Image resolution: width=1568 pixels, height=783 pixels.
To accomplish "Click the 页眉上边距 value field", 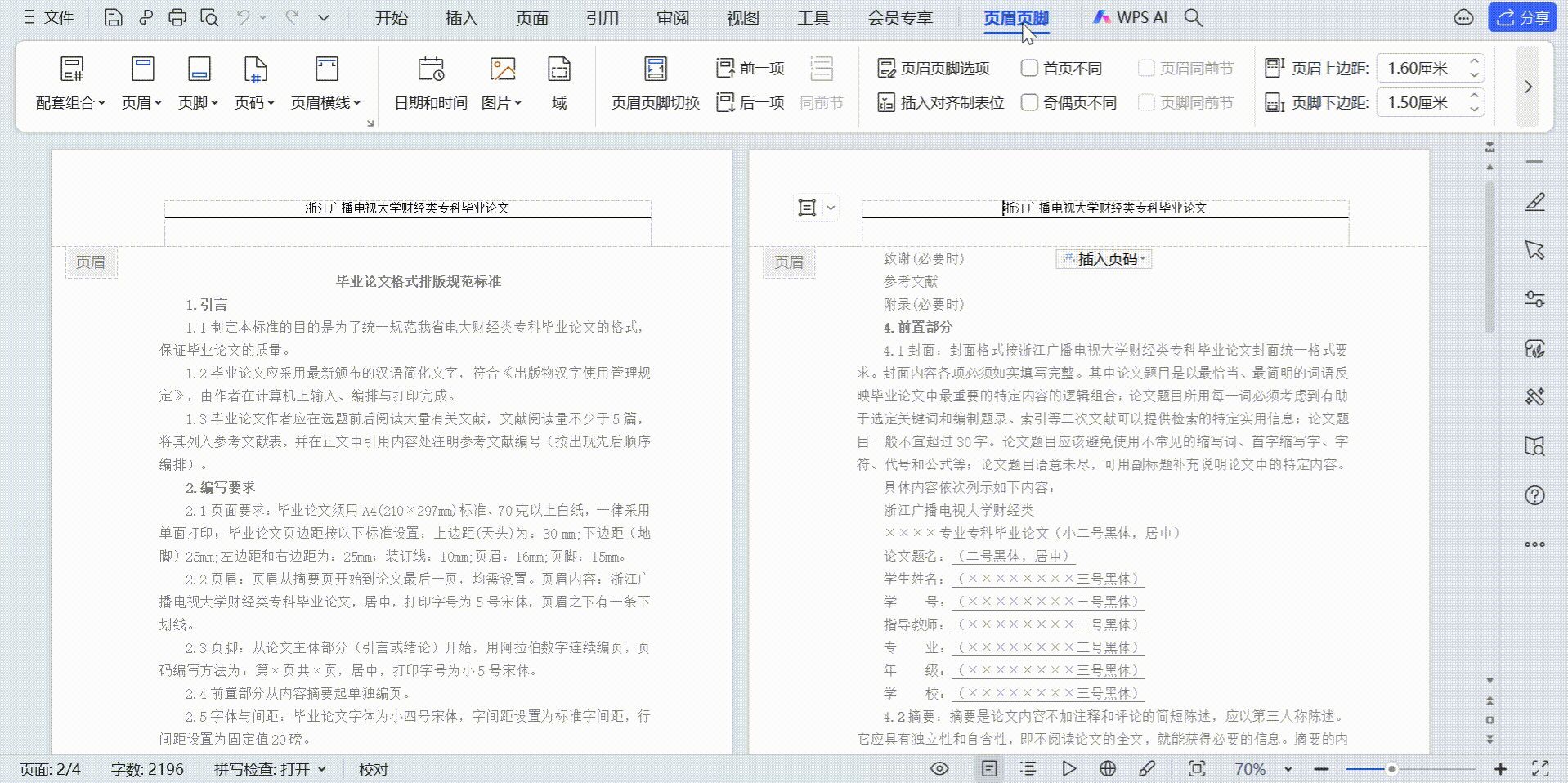I will (1419, 68).
